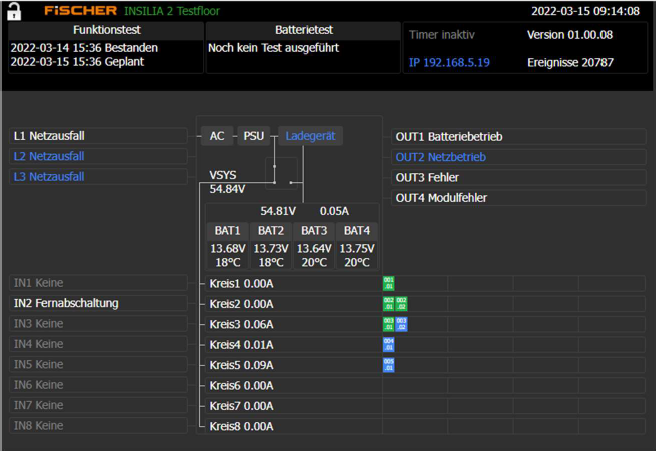
Task: Select blue luminaire icon in Kreis4 row
Action: coord(388,344)
